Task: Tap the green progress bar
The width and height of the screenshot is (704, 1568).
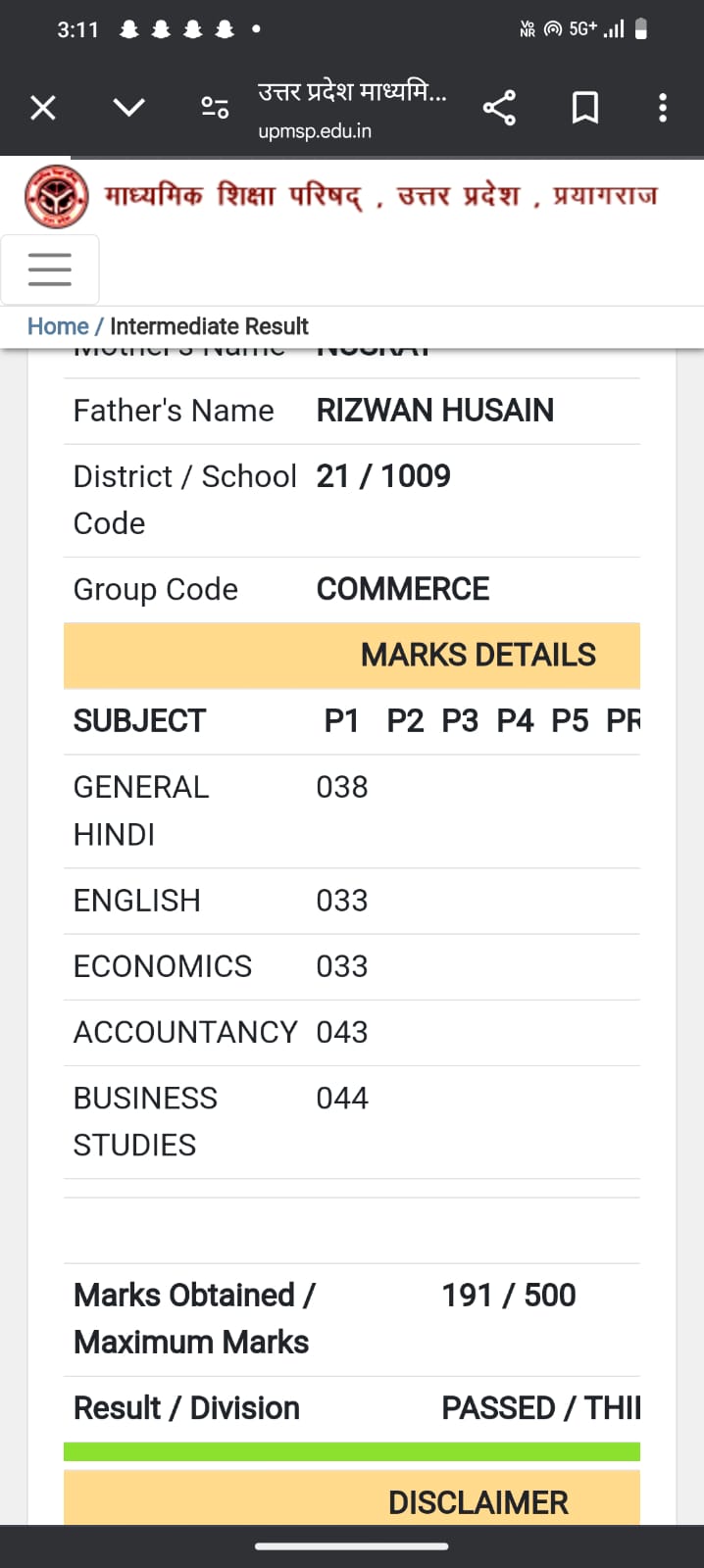Action: tap(352, 1451)
